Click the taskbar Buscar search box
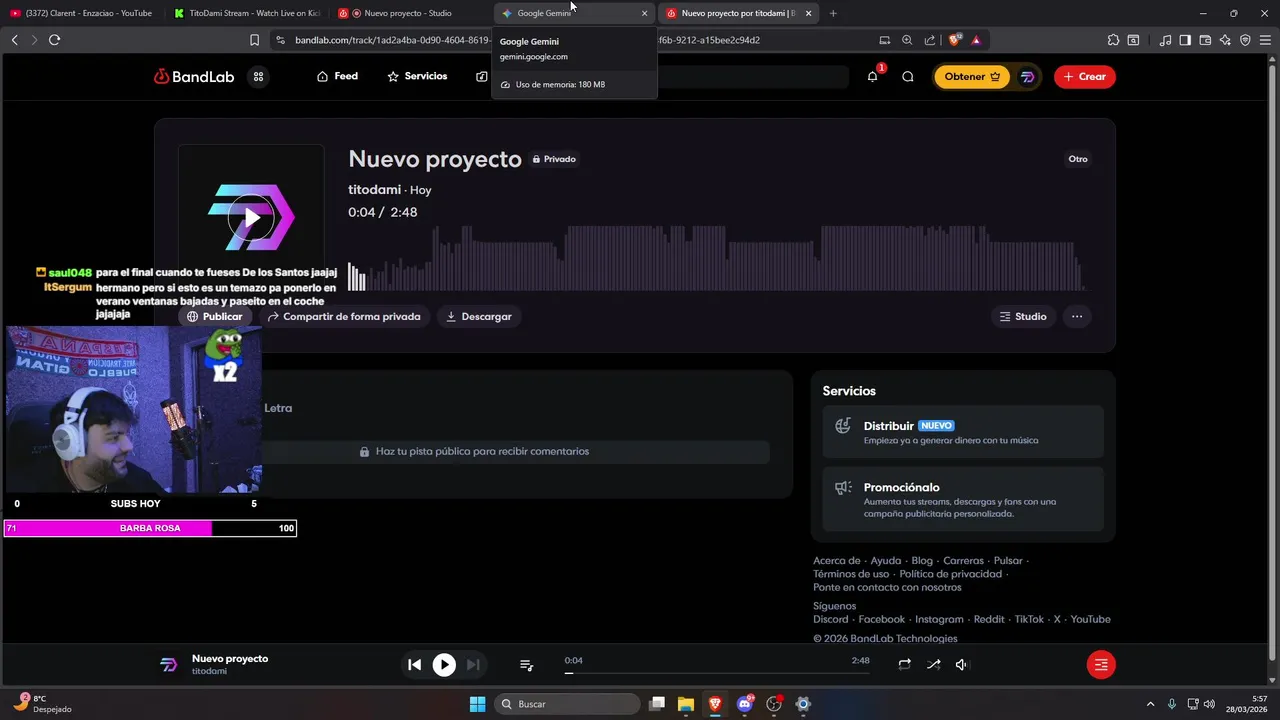Image resolution: width=1280 pixels, height=720 pixels. pyautogui.click(x=568, y=704)
